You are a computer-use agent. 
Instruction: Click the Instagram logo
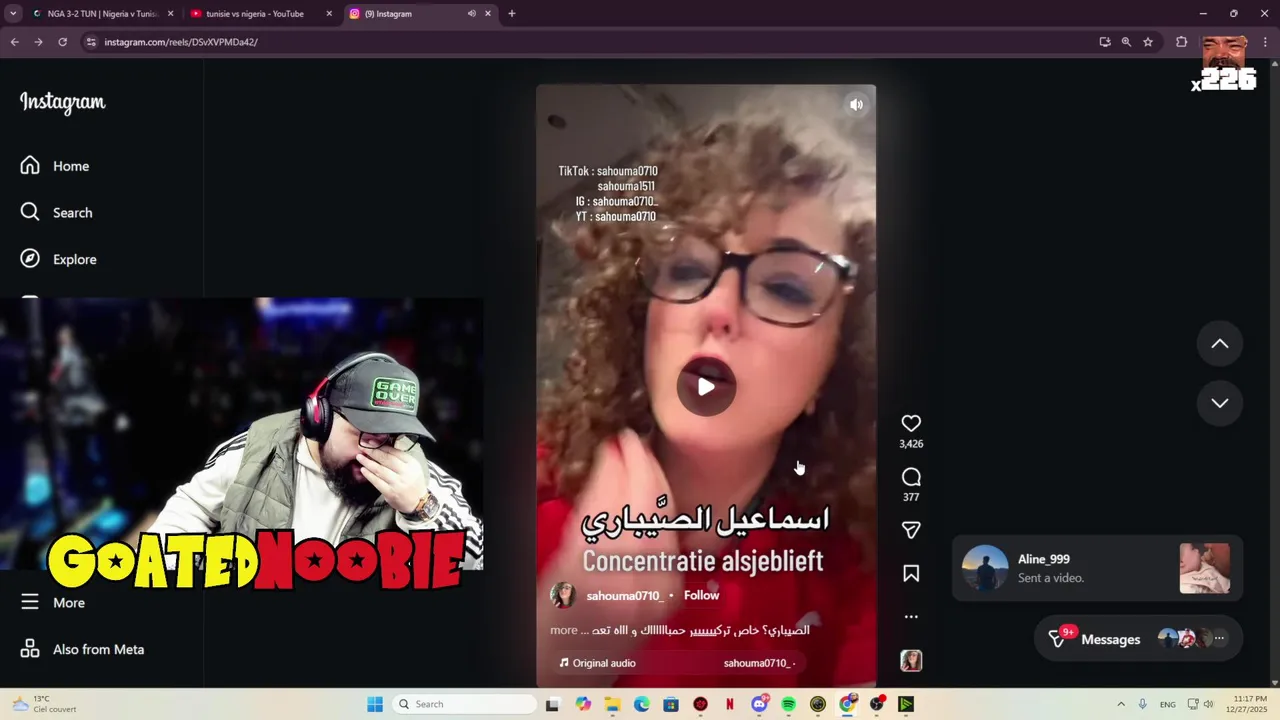[62, 102]
